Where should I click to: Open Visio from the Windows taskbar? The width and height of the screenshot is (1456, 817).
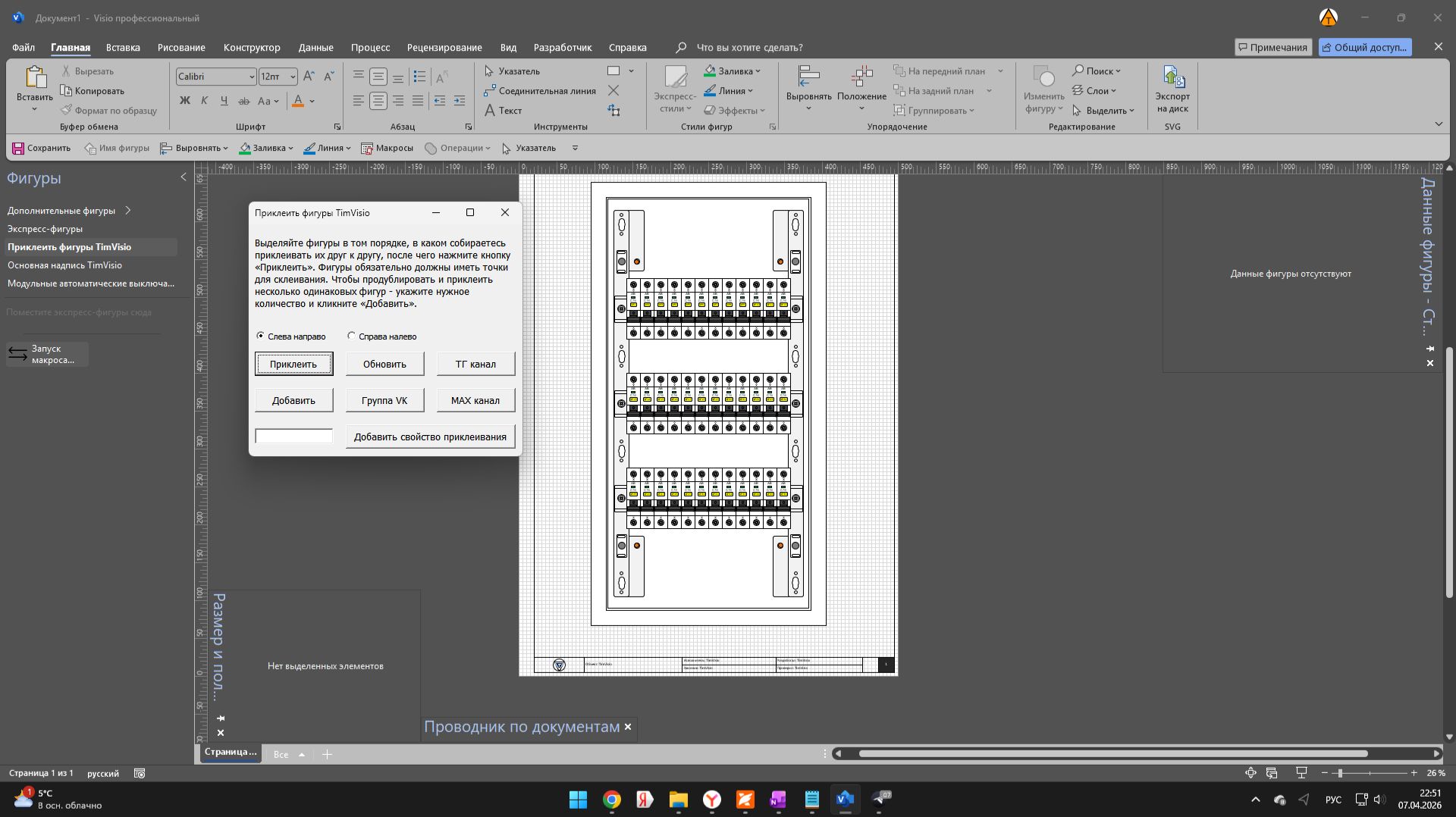pos(845,799)
